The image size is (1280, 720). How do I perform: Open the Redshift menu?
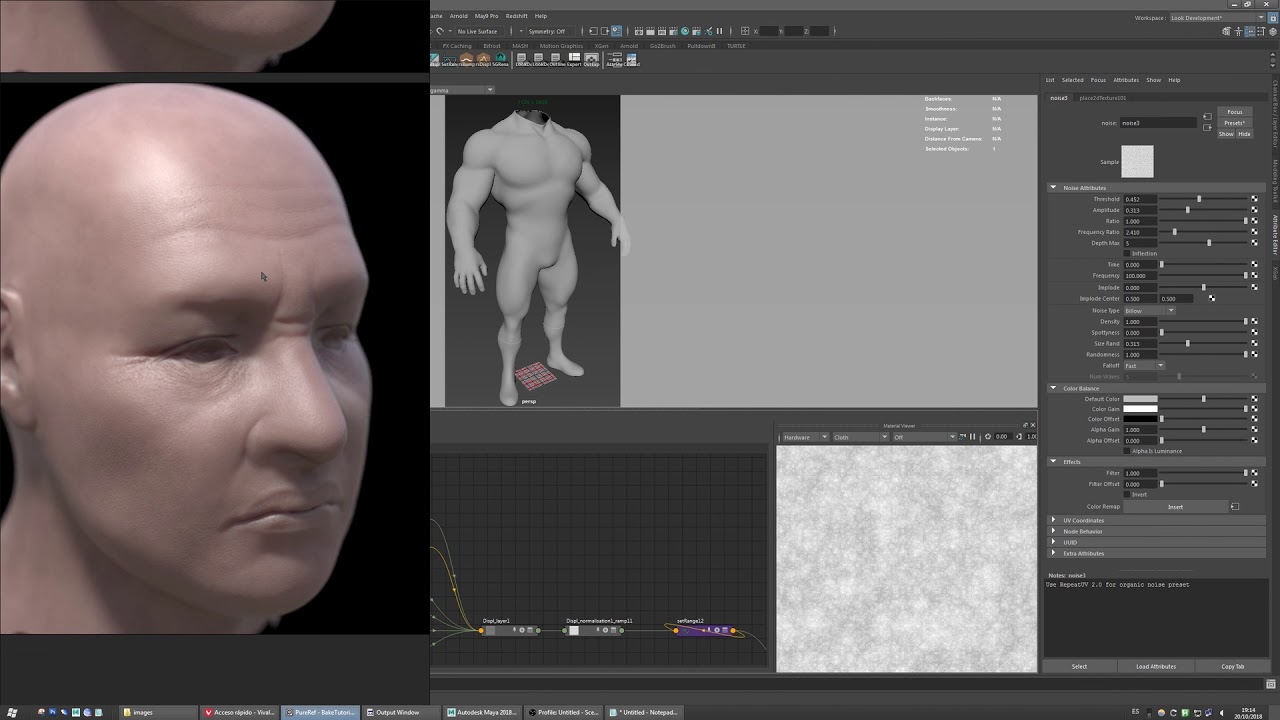coord(516,16)
